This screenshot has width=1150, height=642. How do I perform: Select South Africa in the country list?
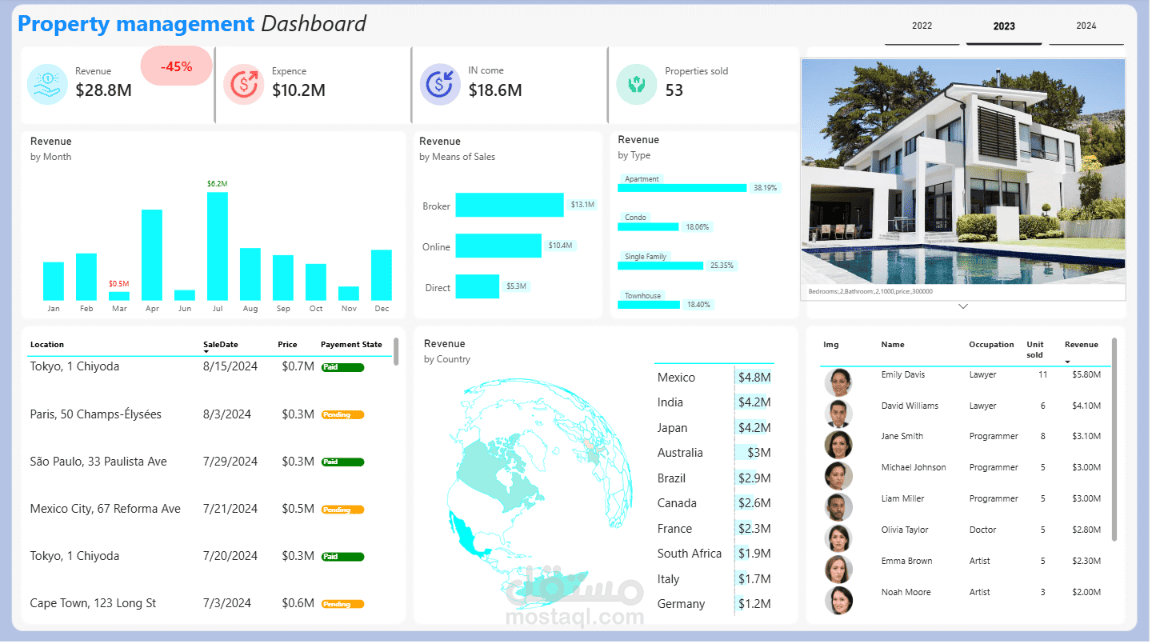pyautogui.click(x=689, y=553)
